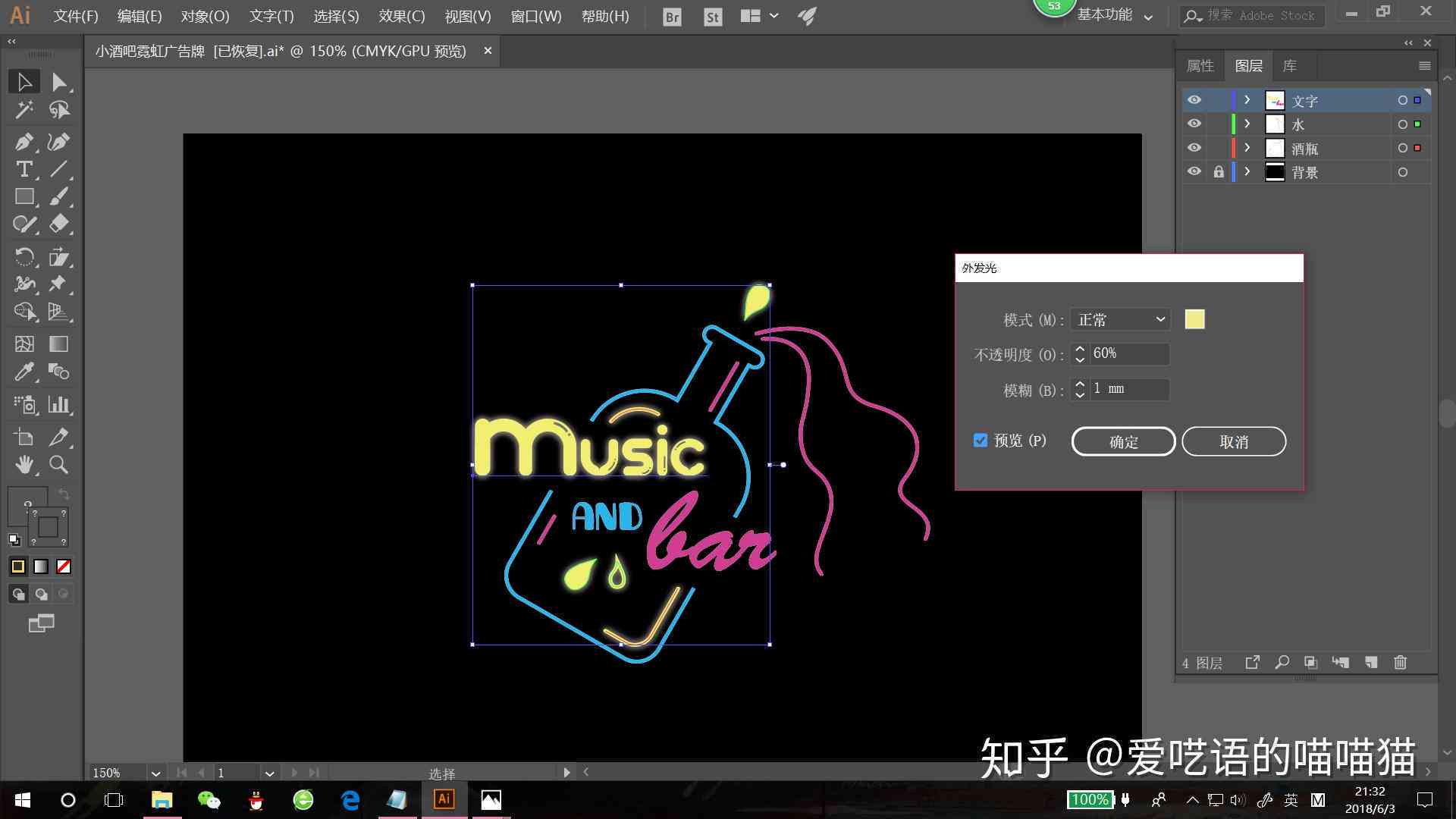Select the Direct Selection tool
The image size is (1456, 819).
click(x=59, y=81)
